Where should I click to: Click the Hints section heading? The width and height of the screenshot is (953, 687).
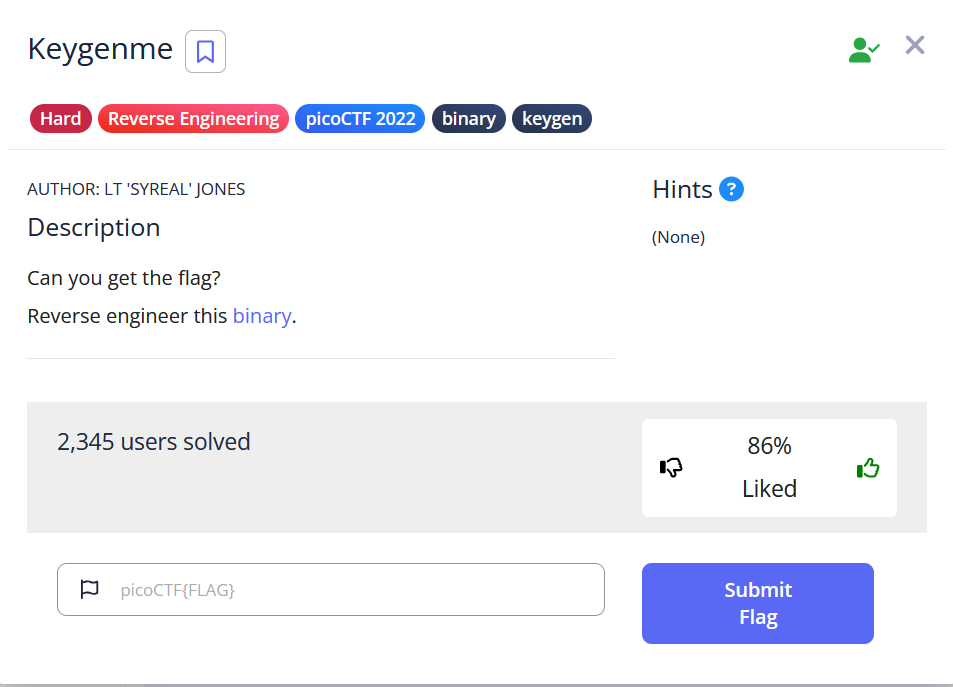[x=682, y=189]
